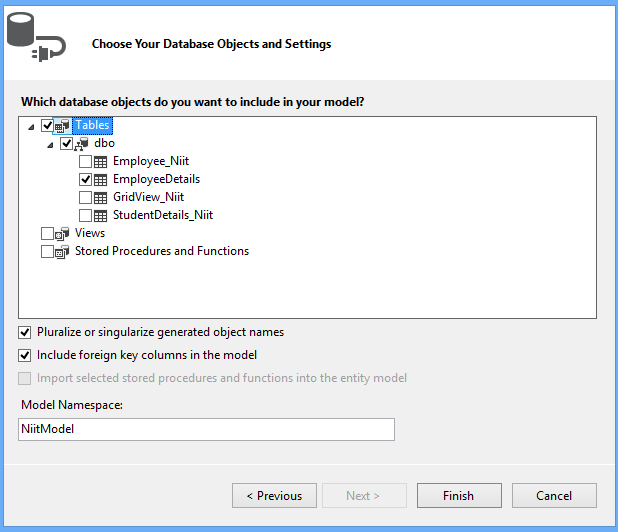Collapse the dbo schema node
Screen dimensions: 618x532
(51, 144)
